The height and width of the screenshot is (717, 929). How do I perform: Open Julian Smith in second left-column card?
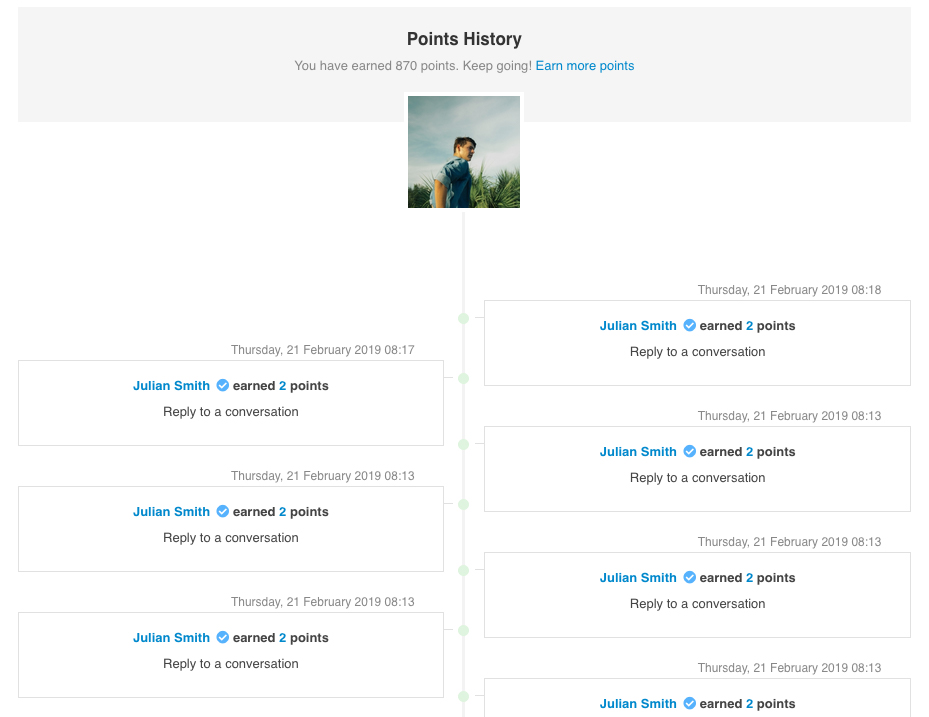pyautogui.click(x=171, y=512)
